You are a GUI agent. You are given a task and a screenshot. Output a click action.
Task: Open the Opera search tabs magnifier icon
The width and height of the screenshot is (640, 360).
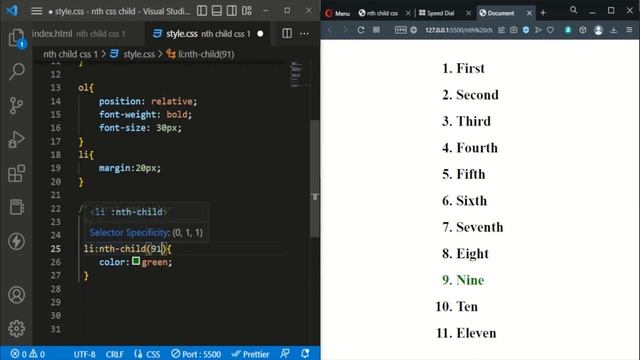click(573, 10)
